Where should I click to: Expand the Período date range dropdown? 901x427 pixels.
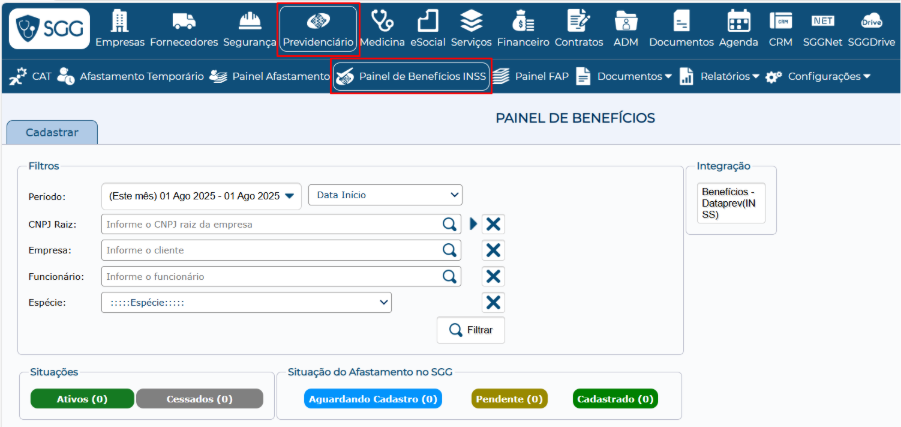point(201,196)
